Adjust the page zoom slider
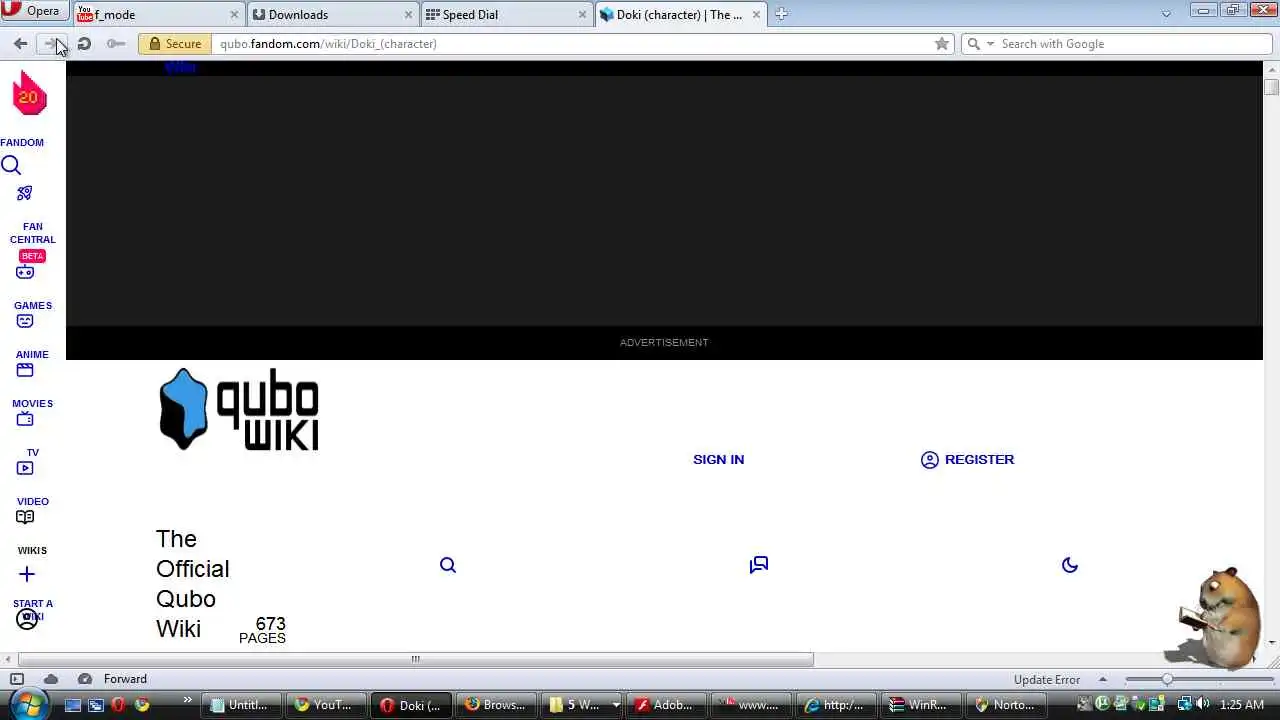The width and height of the screenshot is (1280, 720). tap(1200, 679)
